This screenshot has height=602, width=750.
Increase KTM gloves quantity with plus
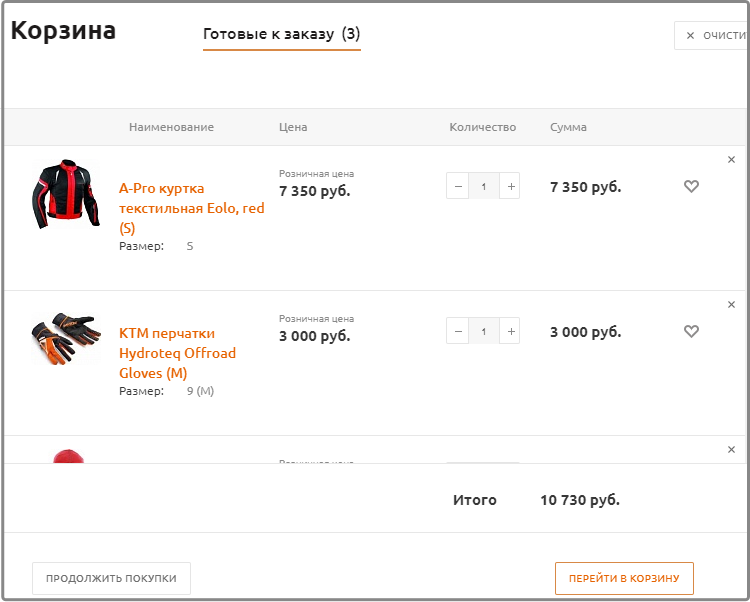point(510,331)
